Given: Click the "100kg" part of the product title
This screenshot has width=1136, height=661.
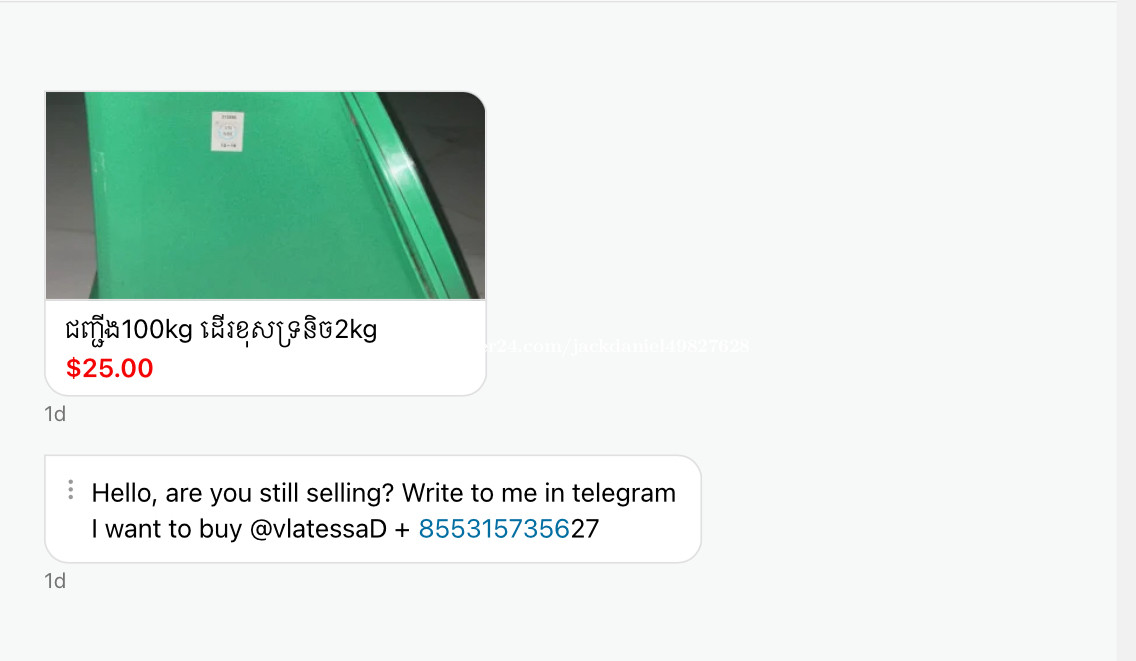Looking at the screenshot, I should [x=156, y=330].
